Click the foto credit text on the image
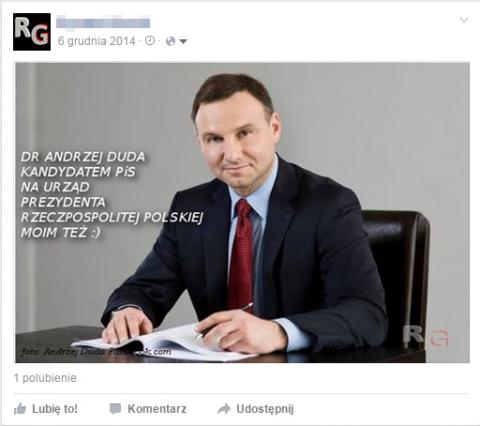 point(96,351)
